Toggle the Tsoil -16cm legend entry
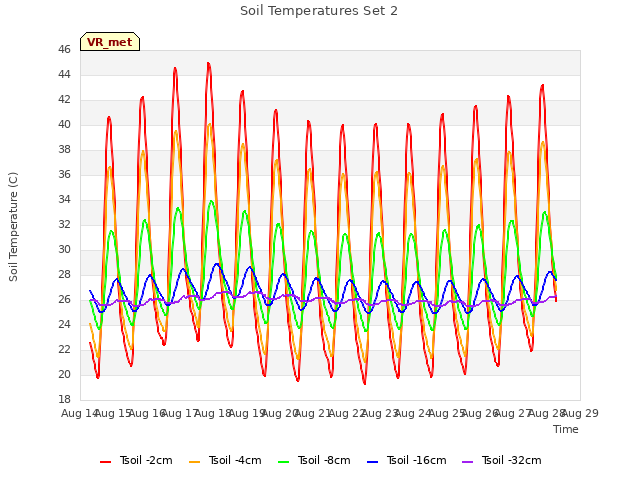 [407, 460]
